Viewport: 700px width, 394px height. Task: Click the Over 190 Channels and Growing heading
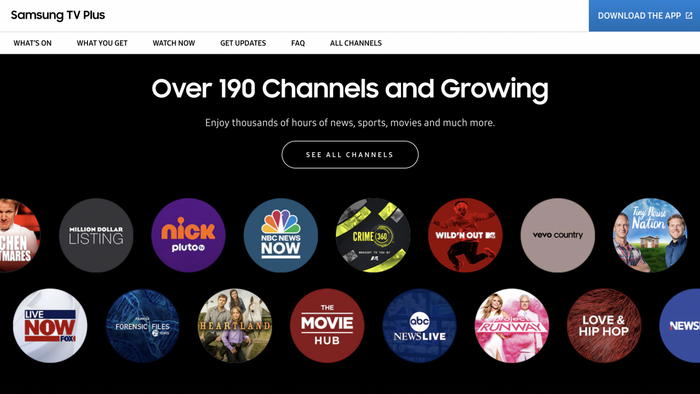[350, 89]
